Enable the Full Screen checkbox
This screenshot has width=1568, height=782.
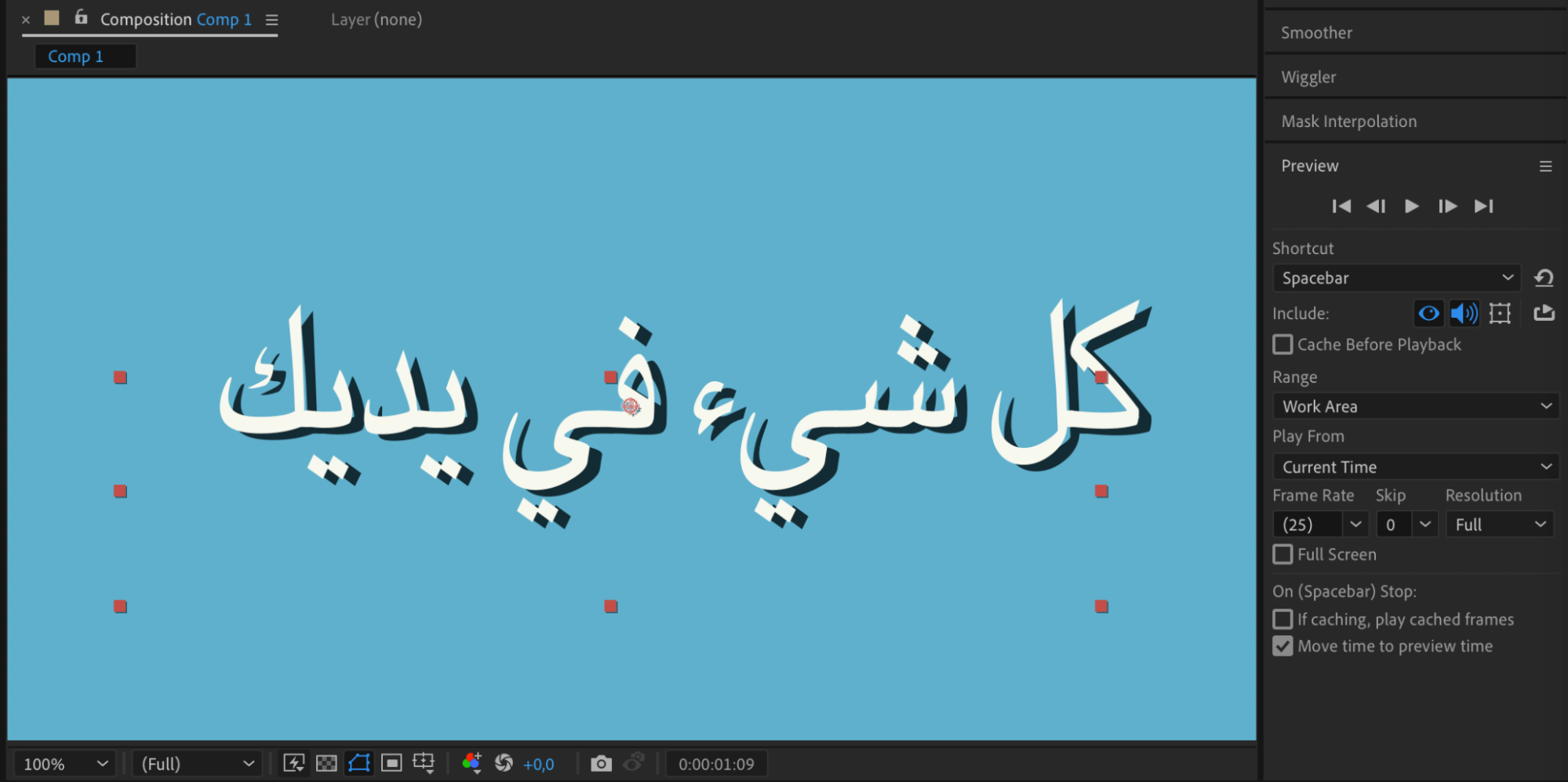tap(1282, 555)
